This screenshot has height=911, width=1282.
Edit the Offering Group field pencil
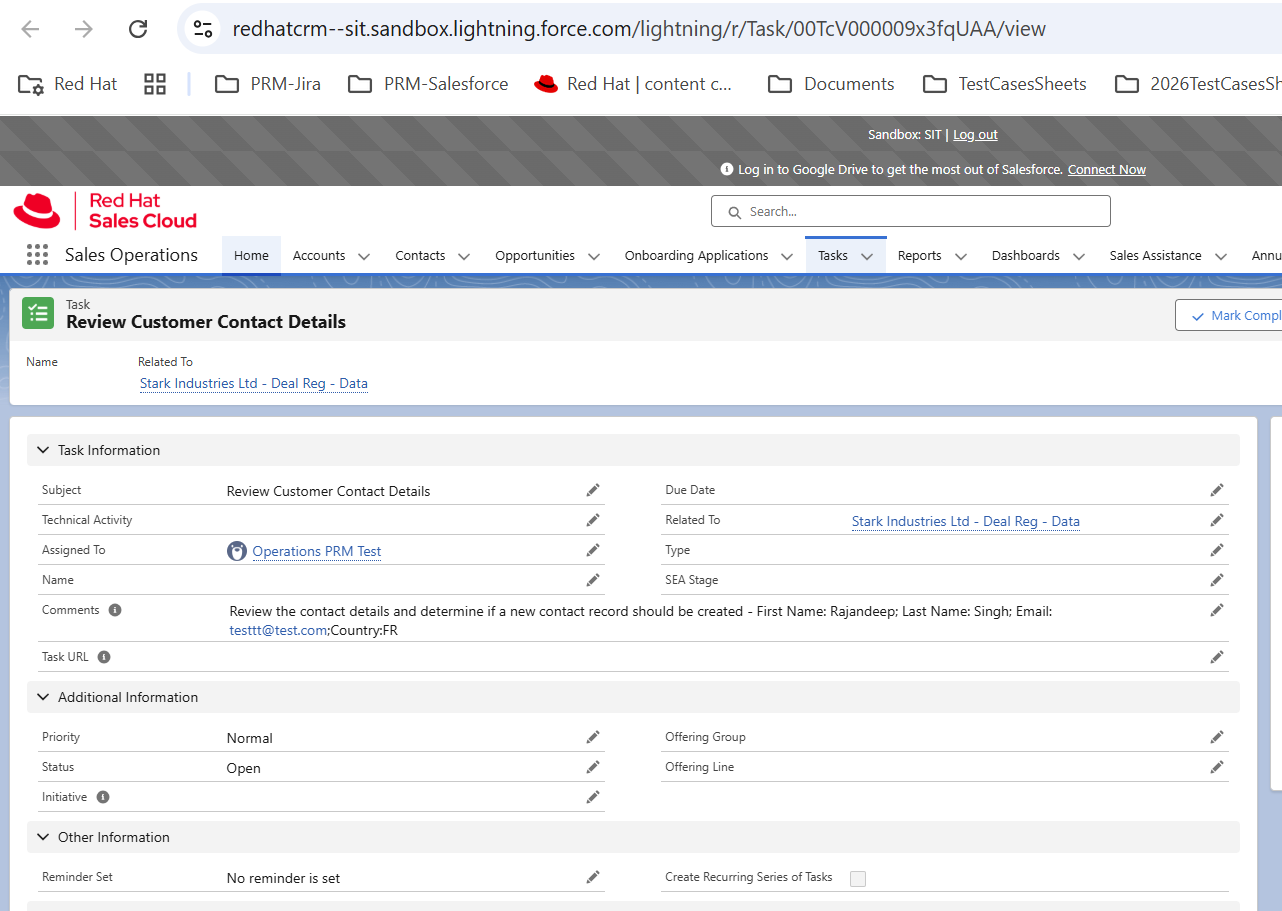1217,737
